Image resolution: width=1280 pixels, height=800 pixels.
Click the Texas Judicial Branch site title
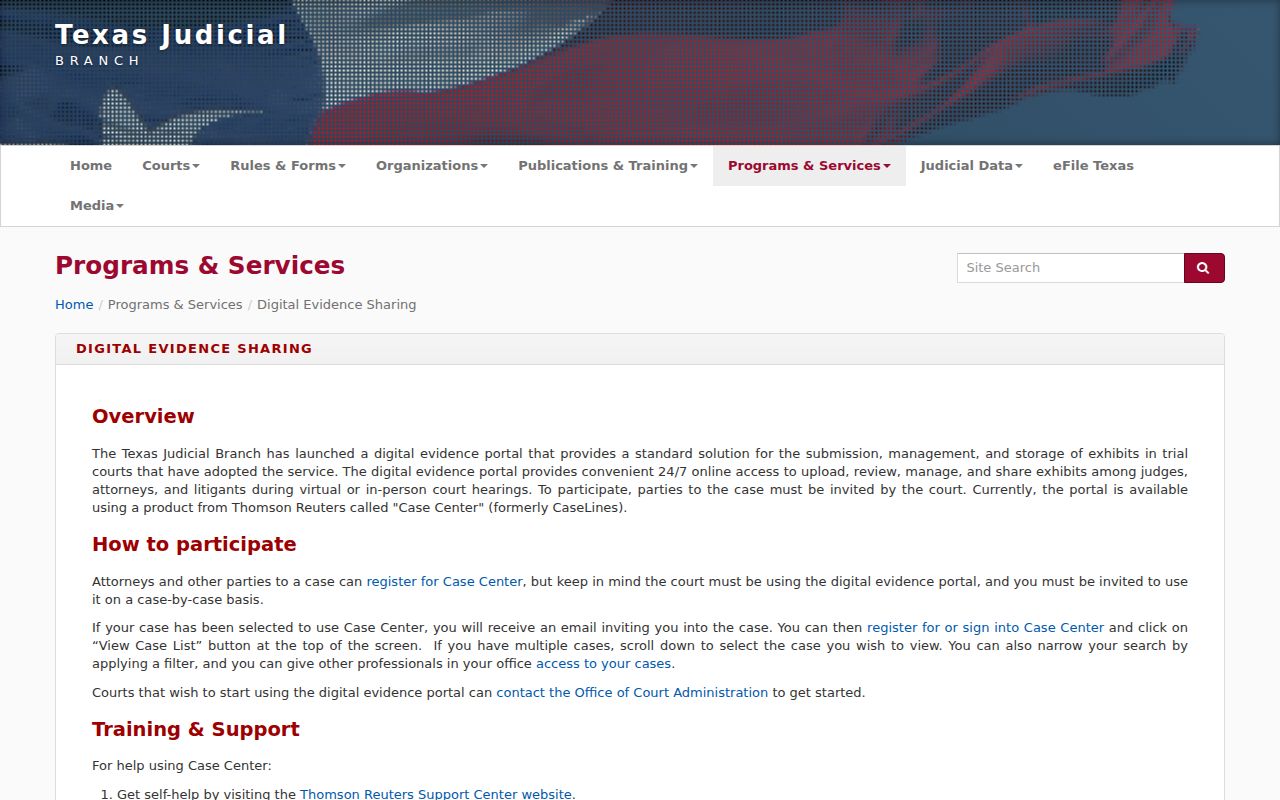[171, 44]
